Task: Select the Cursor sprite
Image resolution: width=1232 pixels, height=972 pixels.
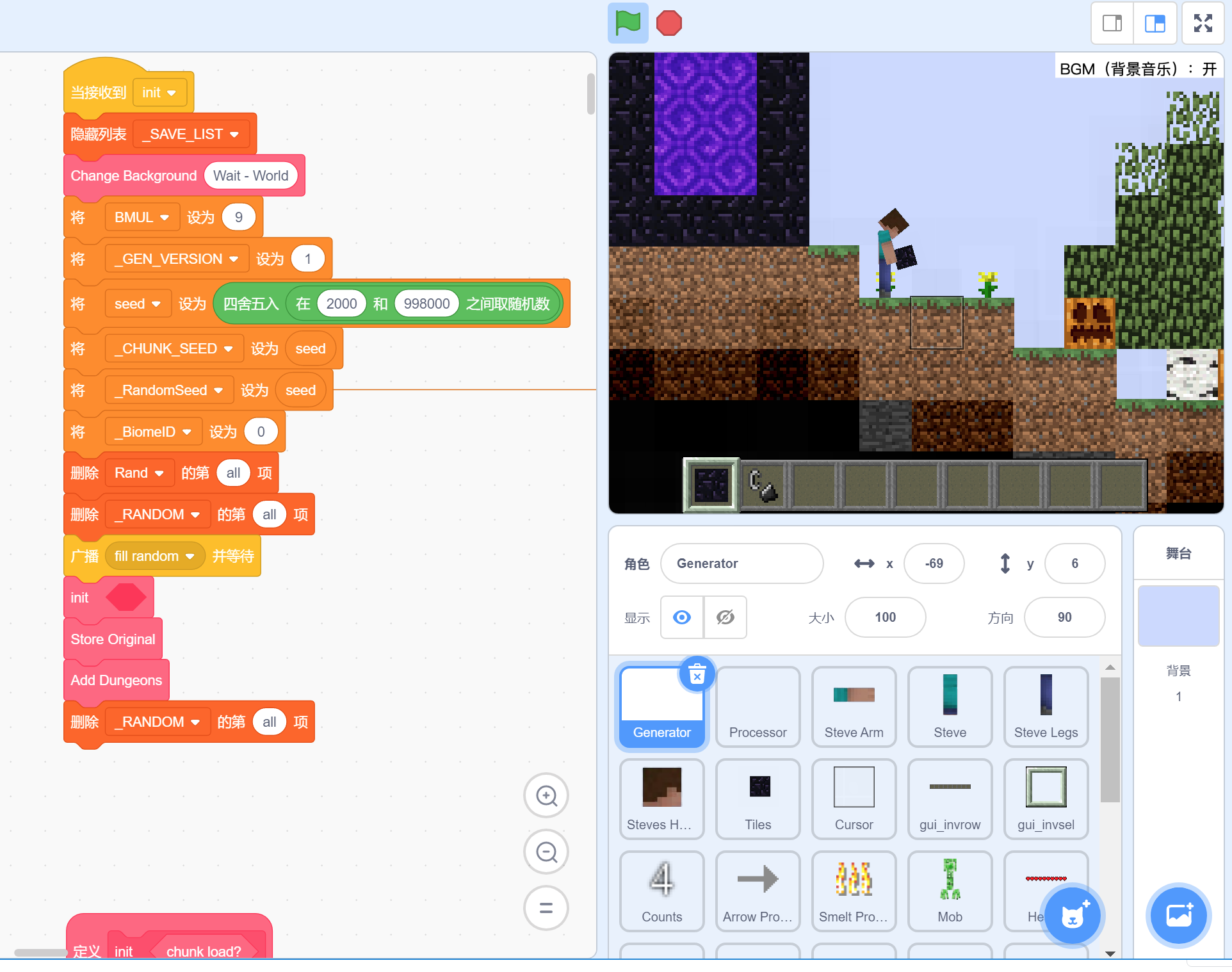Action: click(854, 798)
